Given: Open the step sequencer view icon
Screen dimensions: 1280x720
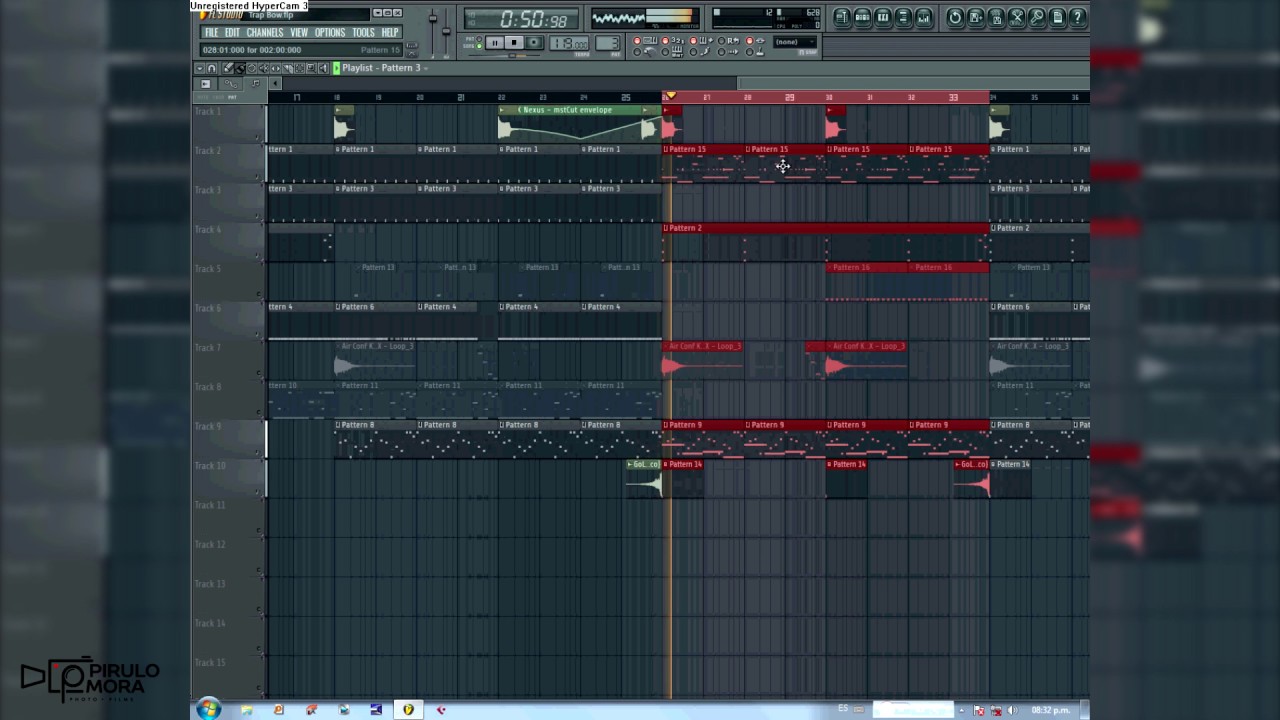Looking at the screenshot, I should [862, 17].
